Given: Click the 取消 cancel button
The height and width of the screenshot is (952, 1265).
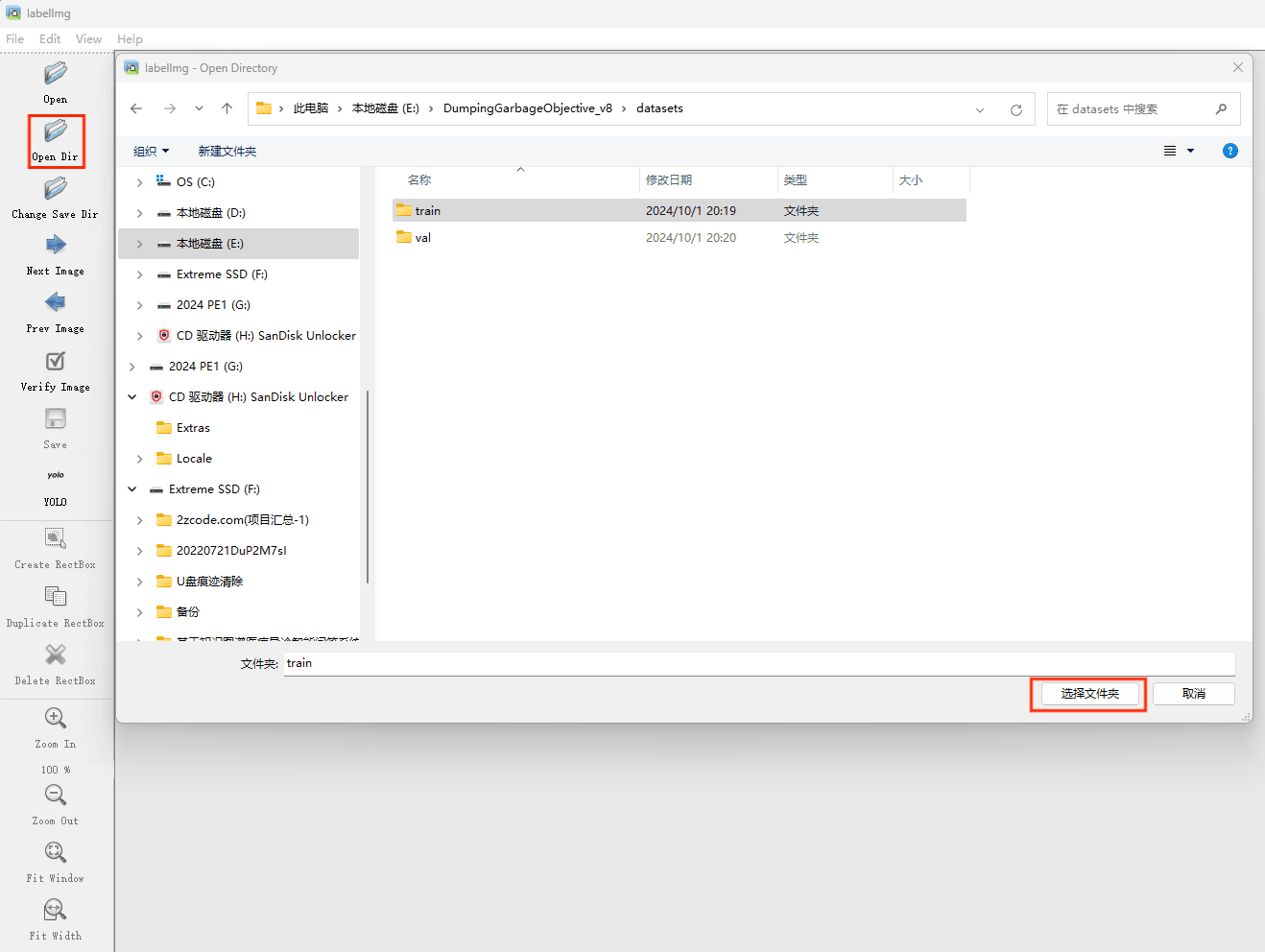Looking at the screenshot, I should [x=1193, y=694].
